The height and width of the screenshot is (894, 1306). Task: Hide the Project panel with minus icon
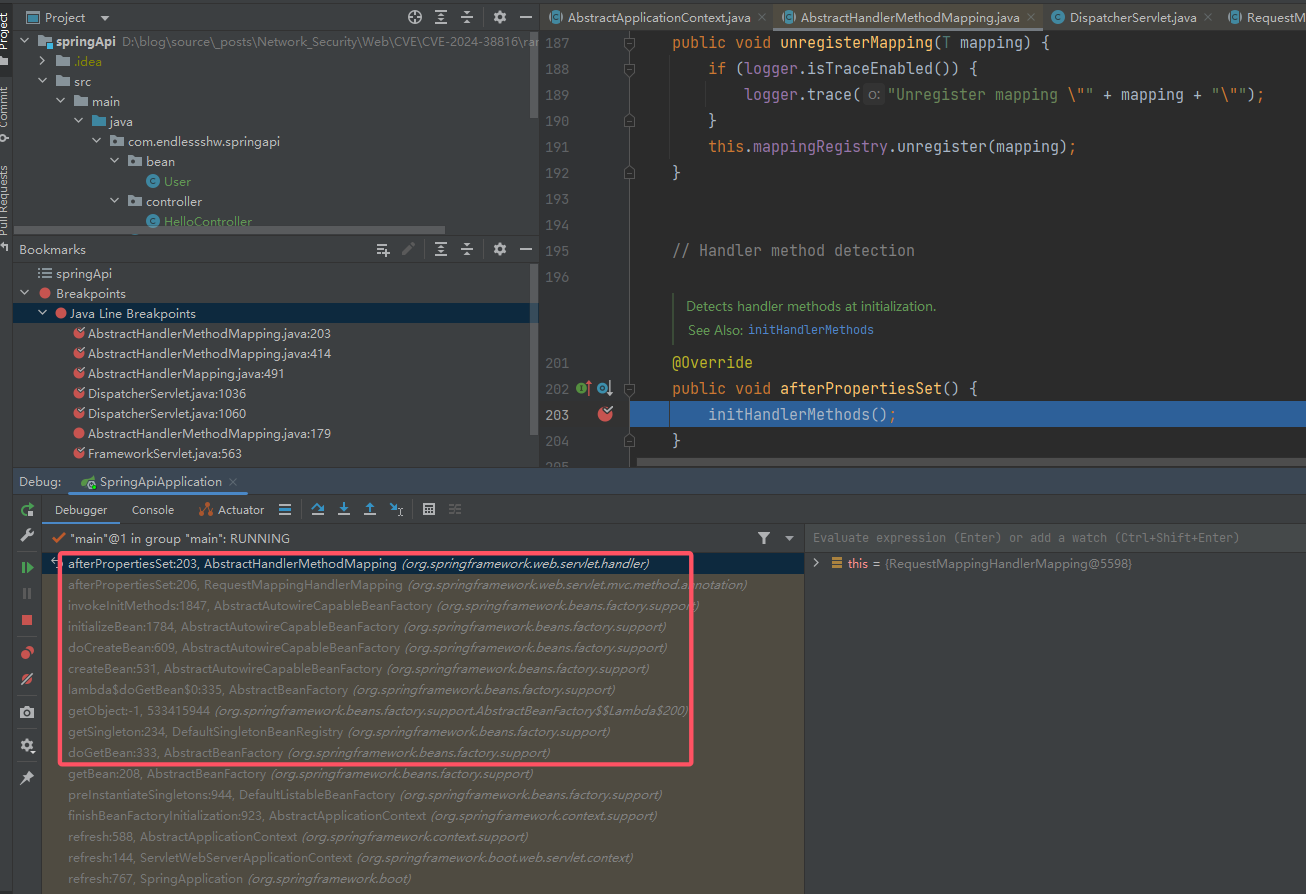pos(525,17)
